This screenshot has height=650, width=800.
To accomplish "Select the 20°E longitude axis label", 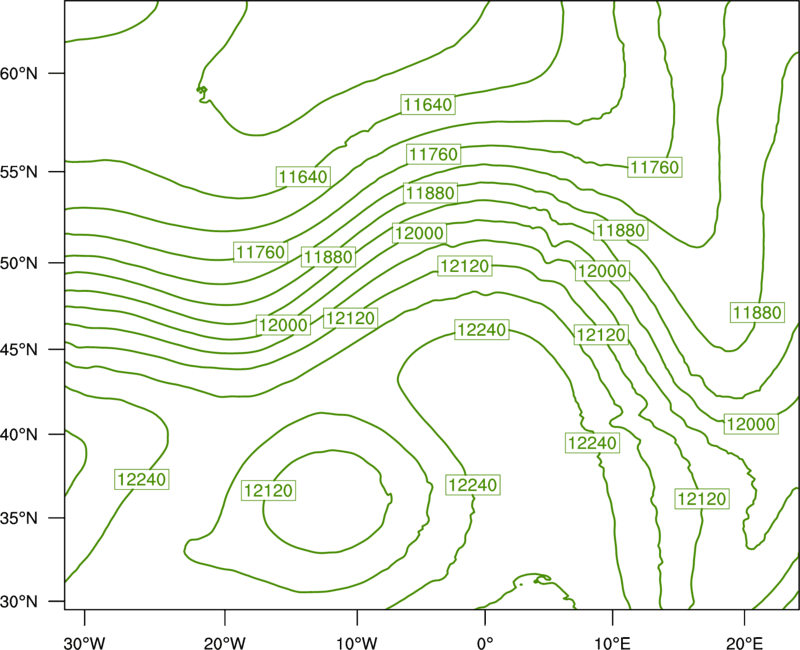I will tap(745, 643).
